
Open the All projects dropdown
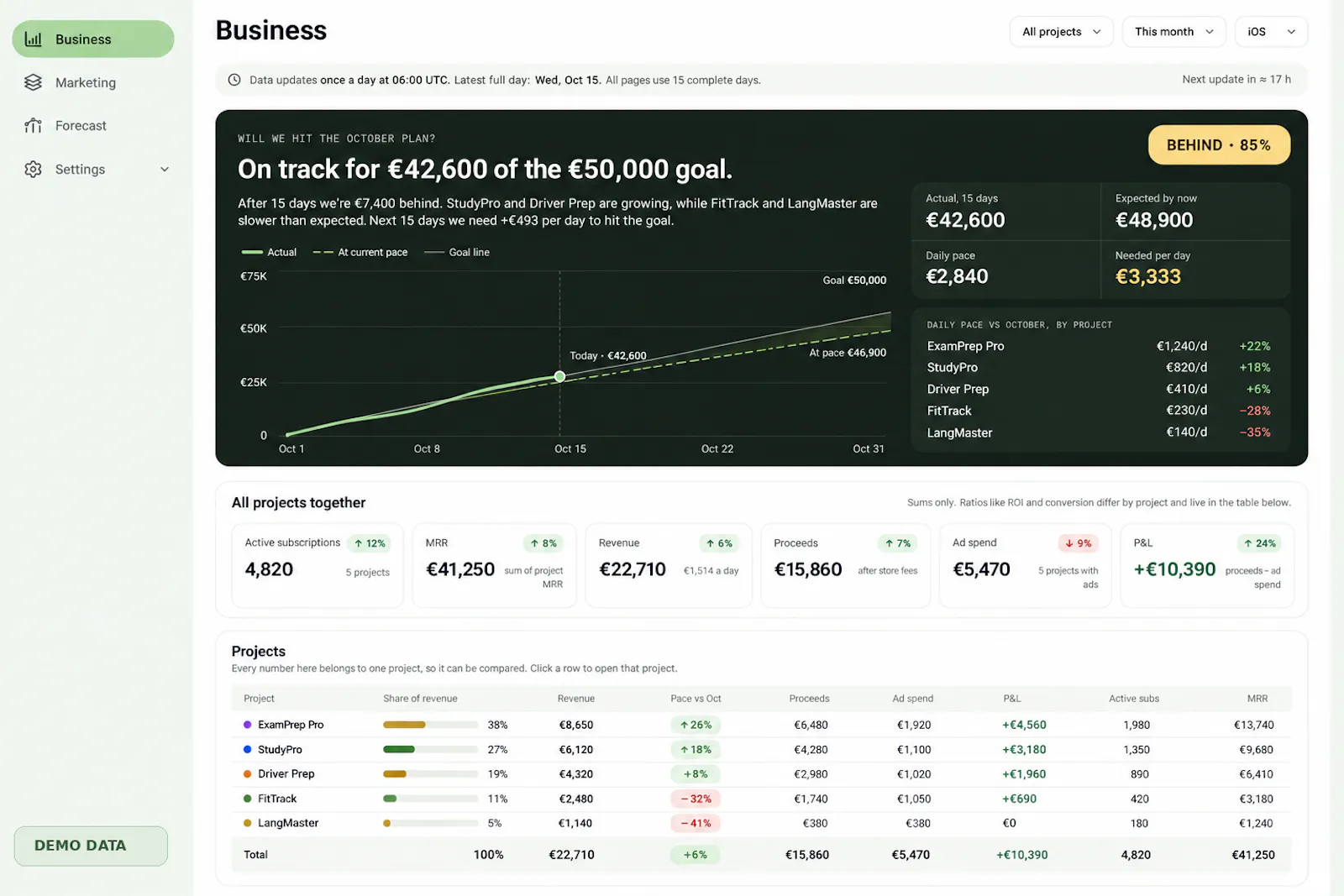point(1061,32)
